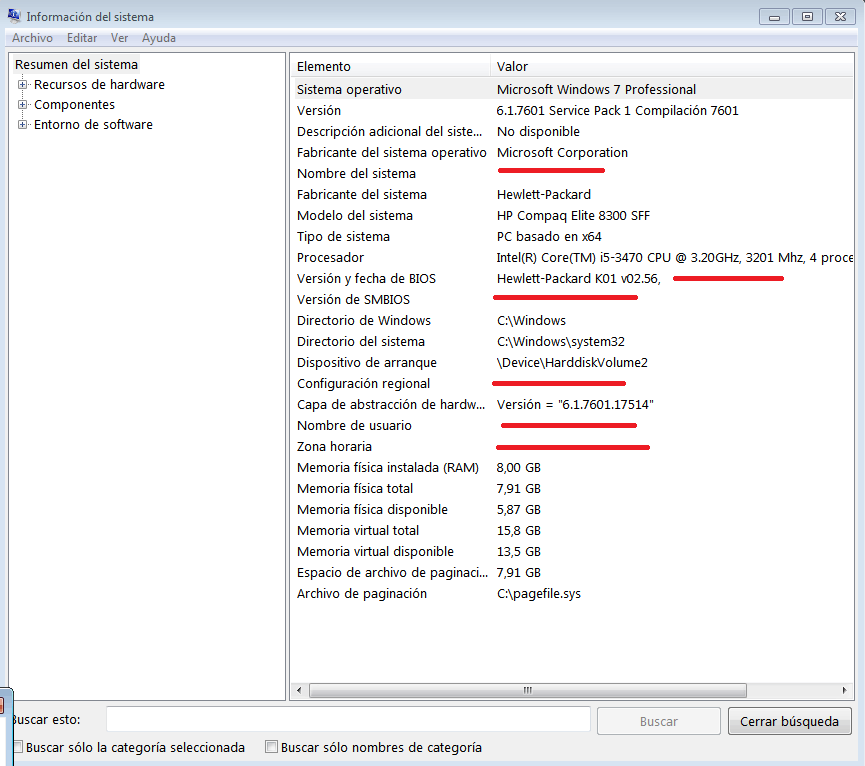Screen dimensions: 865x766
Task: Expand Recursos de hardware node
Action: tap(22, 84)
